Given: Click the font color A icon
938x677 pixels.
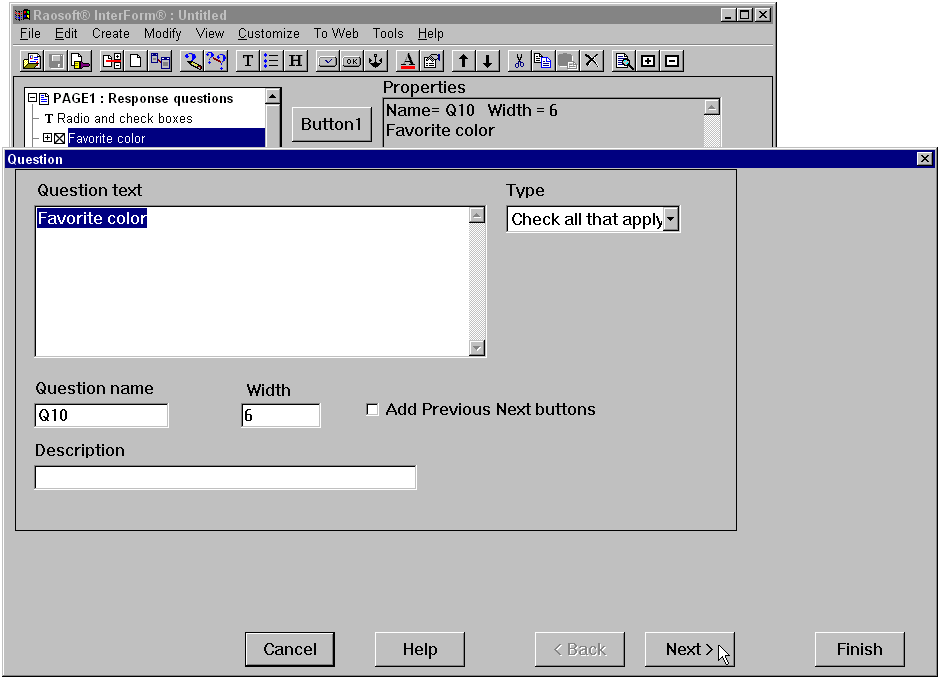Looking at the screenshot, I should 407,61.
